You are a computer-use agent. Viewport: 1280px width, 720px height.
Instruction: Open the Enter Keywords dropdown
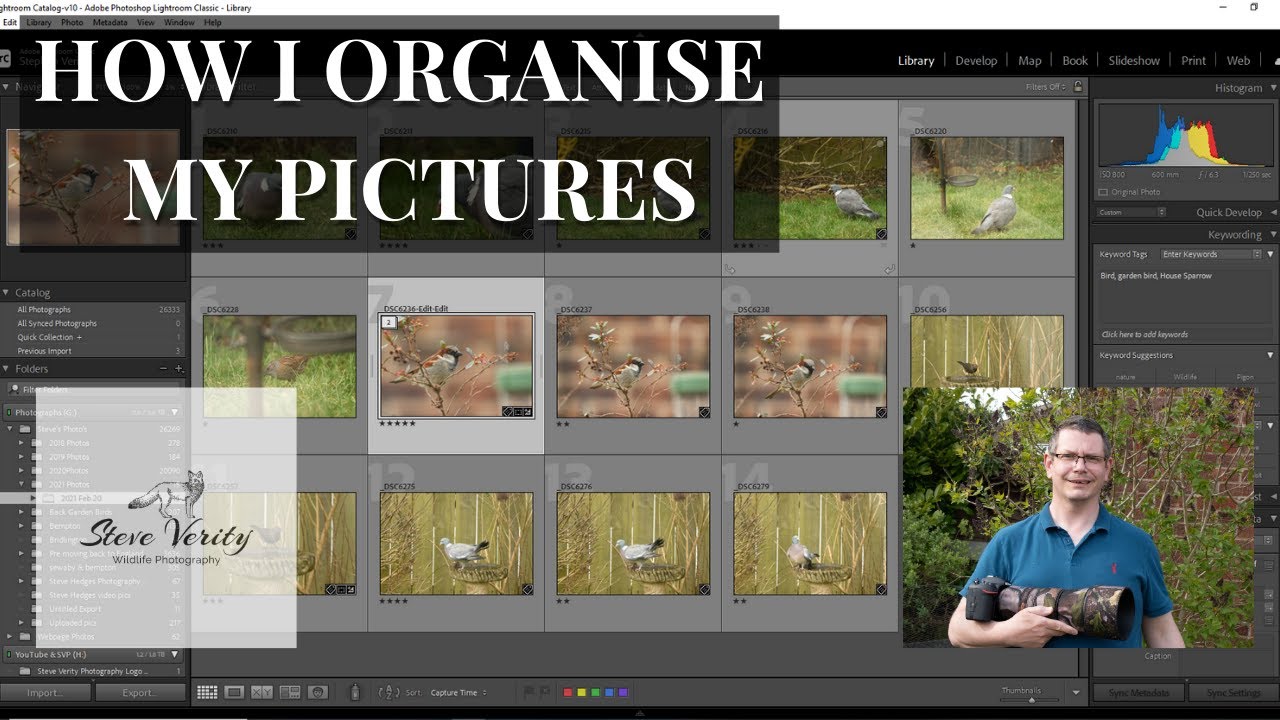[1211, 254]
